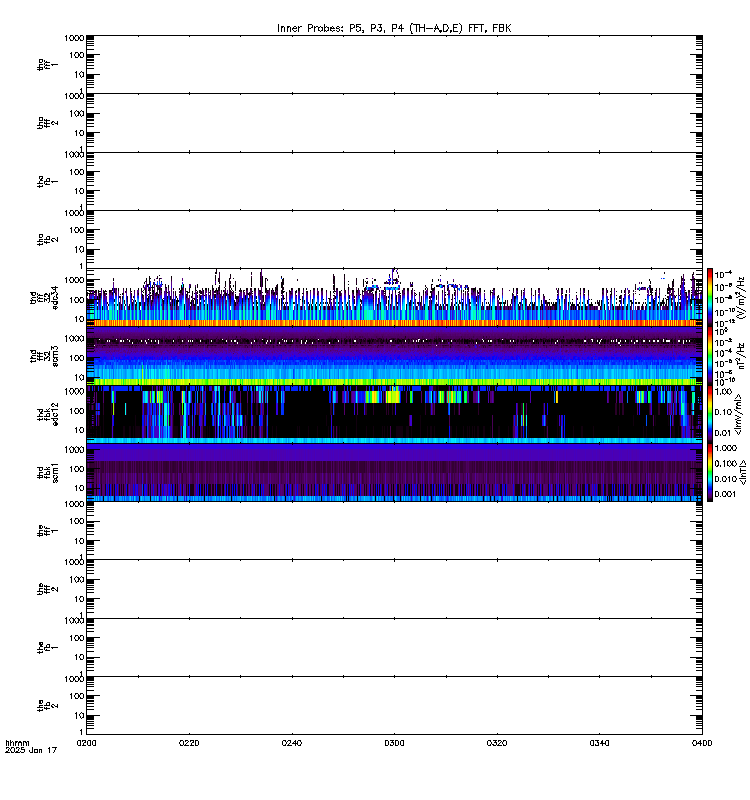The width and height of the screenshot is (750, 800).
Task: Click the thd fbk scm1 filter bank panel
Action: pyautogui.click(x=394, y=472)
